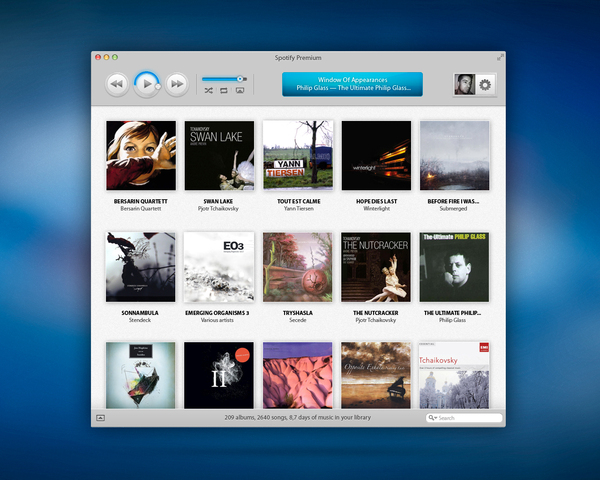This screenshot has width=600, height=480.
Task: Click the SONNAMBULA album title
Action: pos(140,313)
